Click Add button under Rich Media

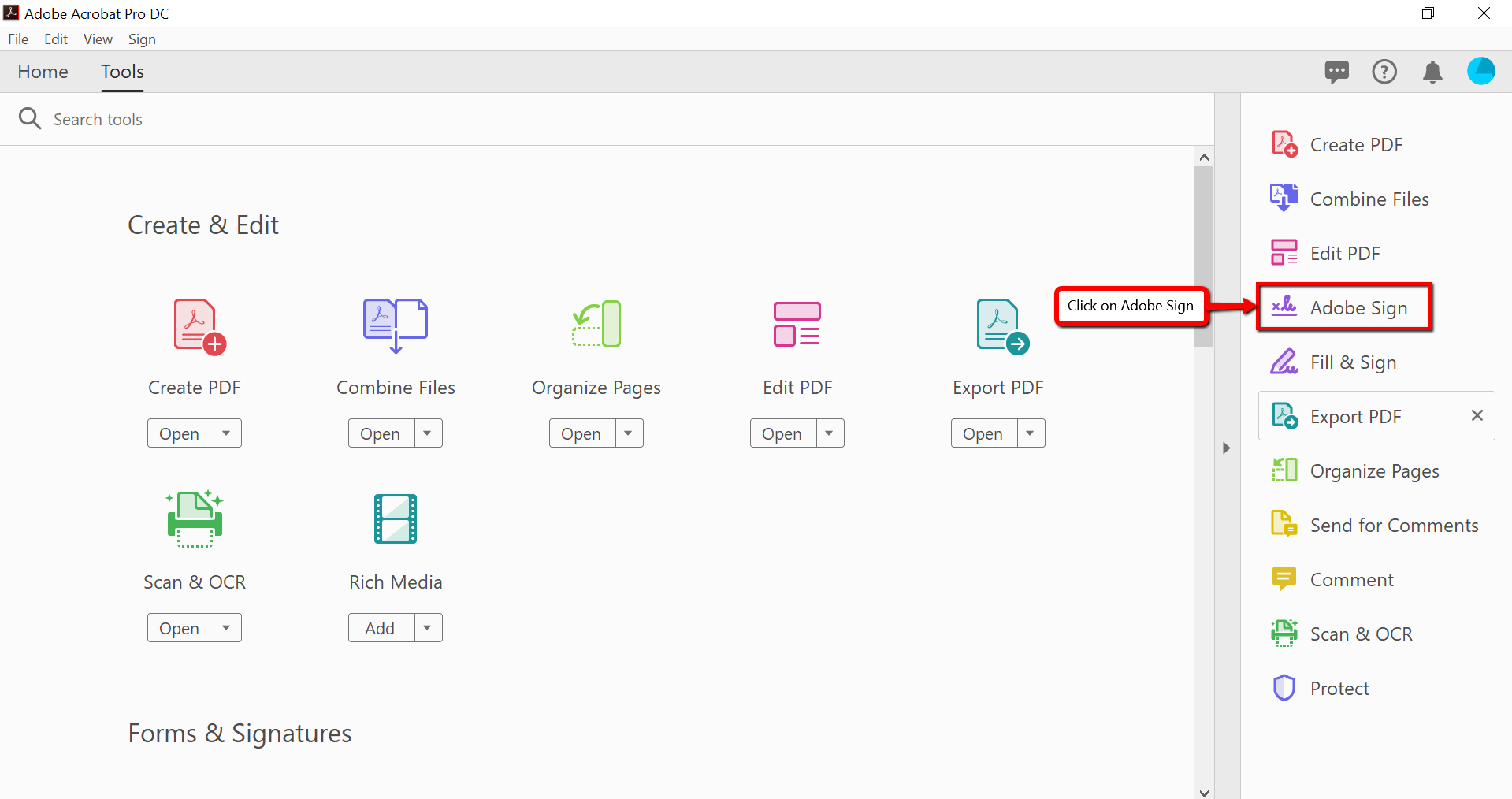(381, 628)
